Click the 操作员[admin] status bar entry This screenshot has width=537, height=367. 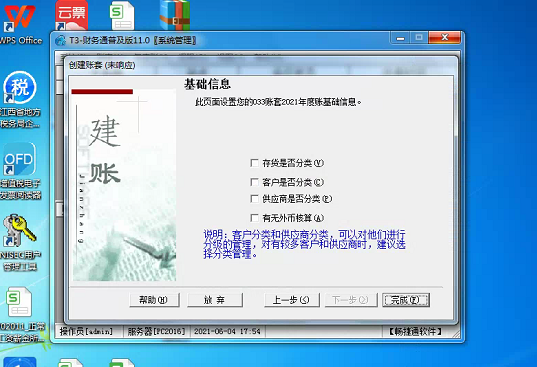pos(86,331)
